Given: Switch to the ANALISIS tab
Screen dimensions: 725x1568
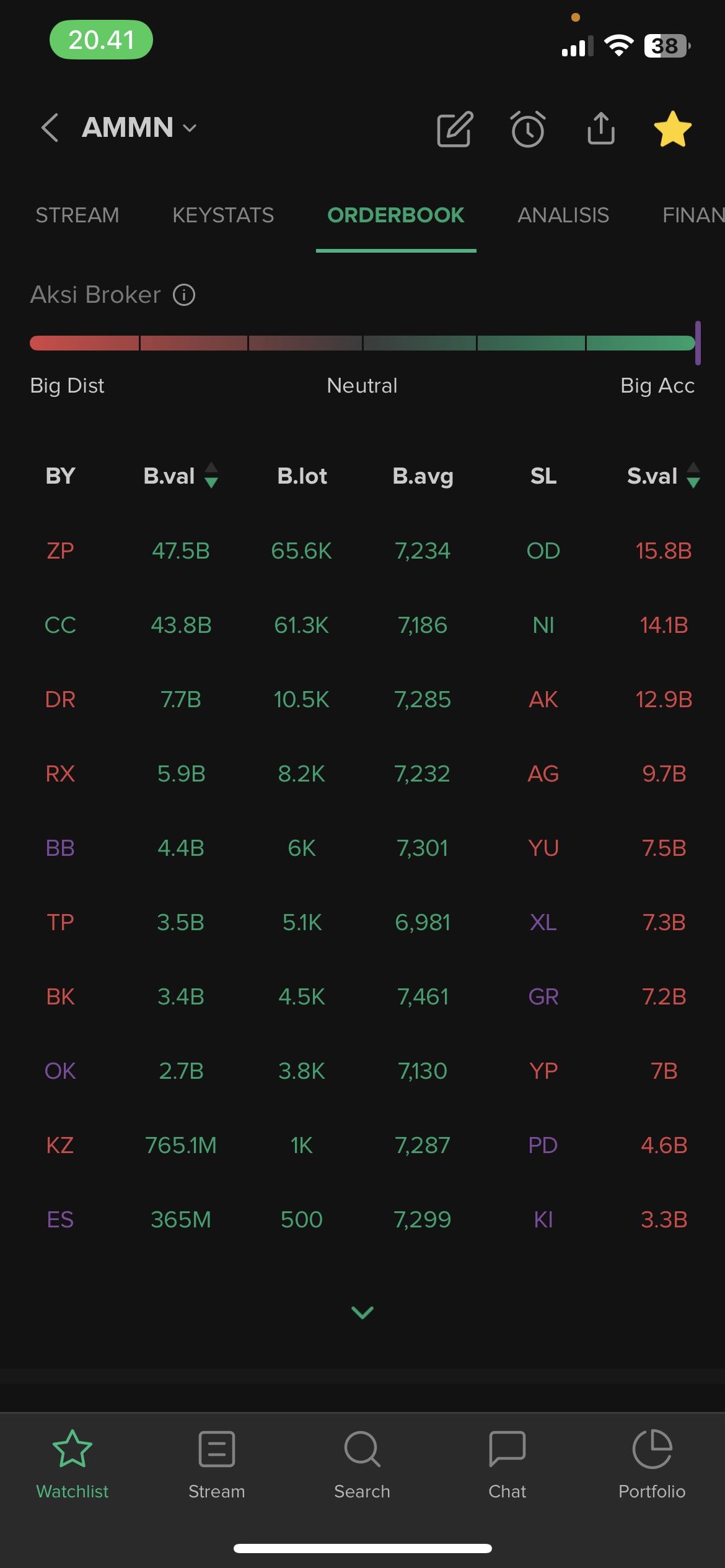Looking at the screenshot, I should (563, 216).
